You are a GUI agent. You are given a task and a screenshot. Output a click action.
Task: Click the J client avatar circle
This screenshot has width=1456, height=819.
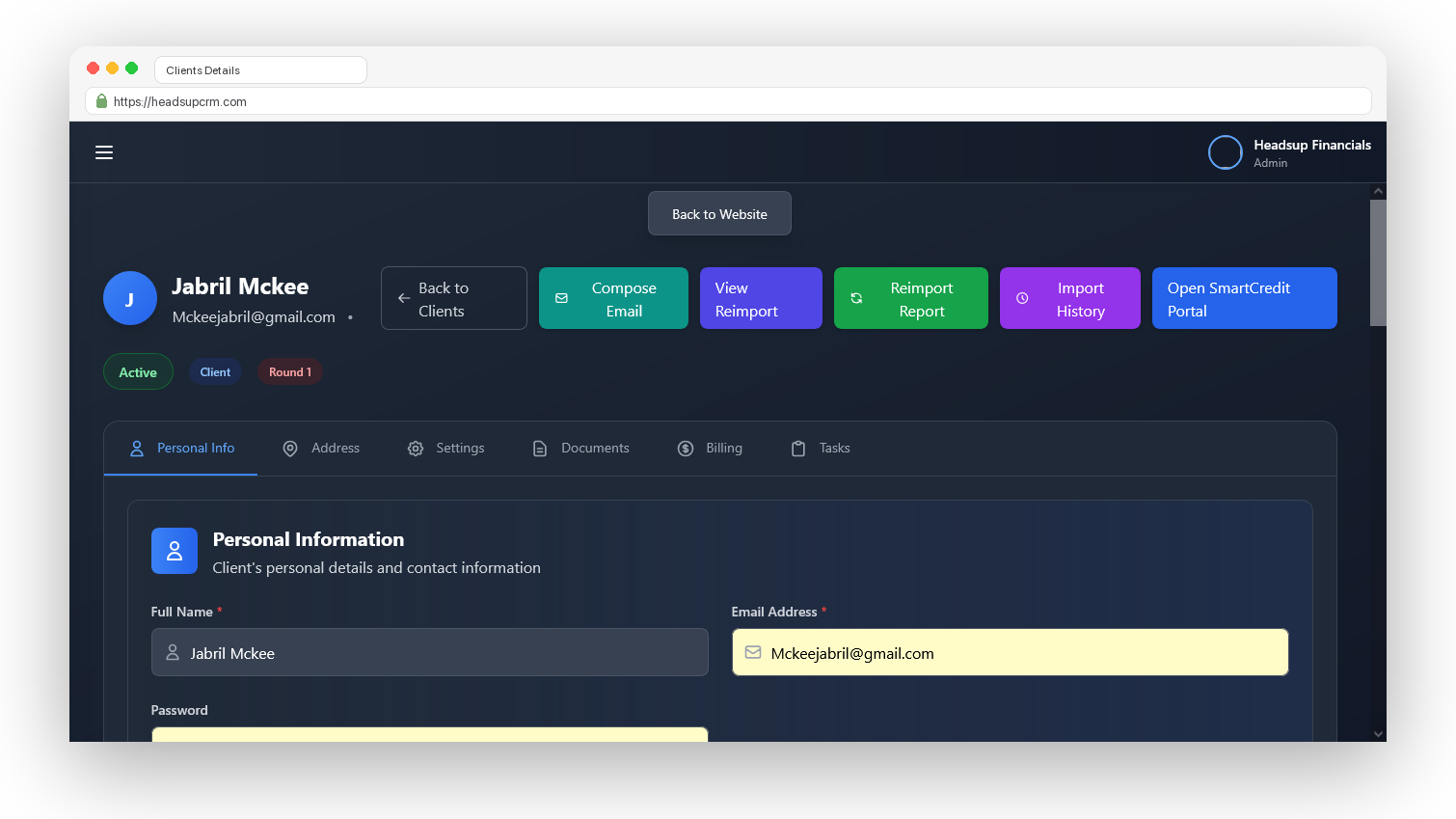pyautogui.click(x=130, y=298)
